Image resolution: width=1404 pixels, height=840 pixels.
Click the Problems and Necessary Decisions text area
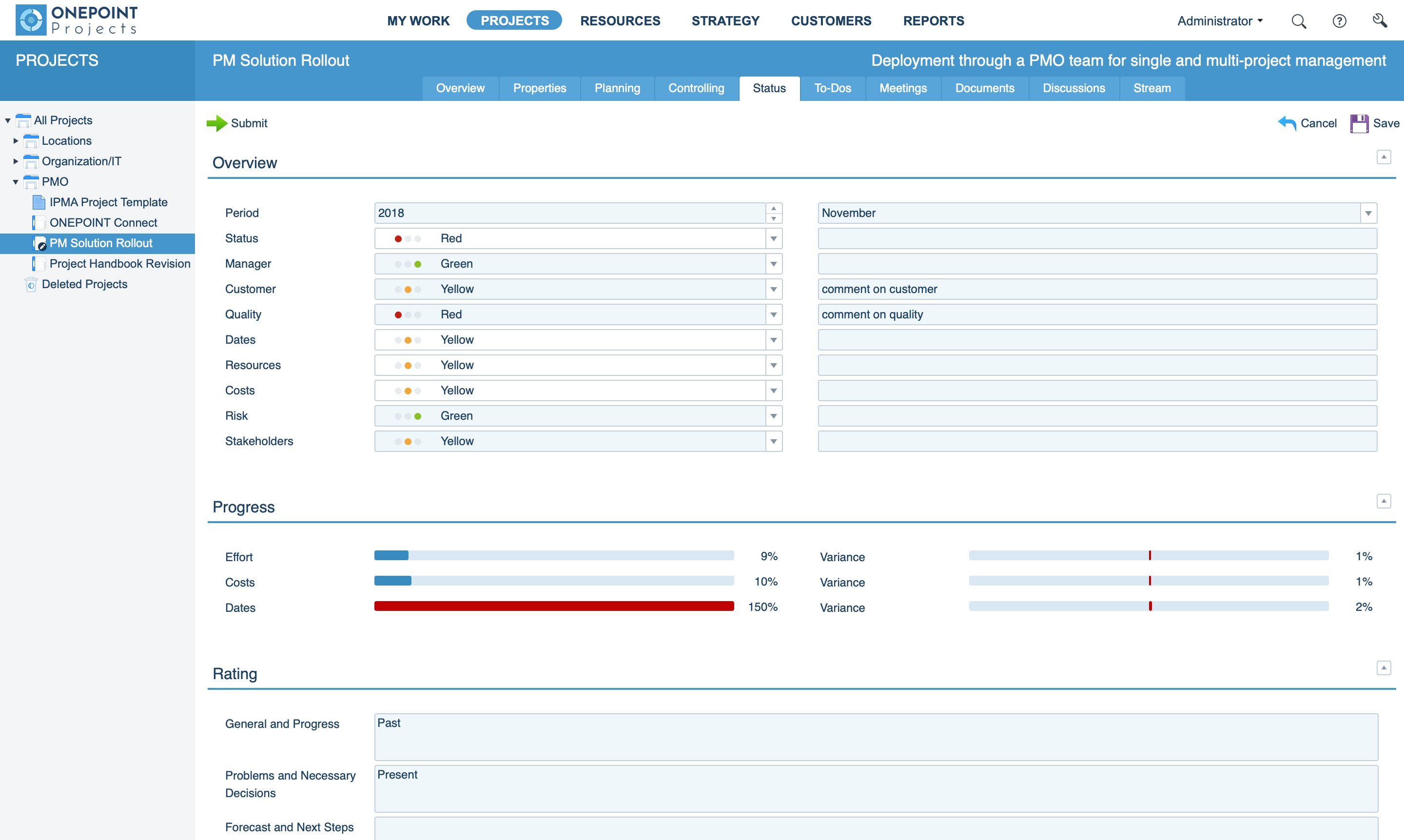tap(876, 788)
